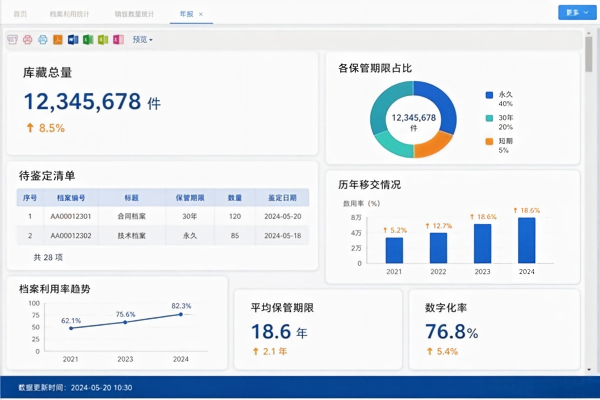Click the 2022 bar in 历年移交情况
The image size is (600, 400).
[x=438, y=248]
